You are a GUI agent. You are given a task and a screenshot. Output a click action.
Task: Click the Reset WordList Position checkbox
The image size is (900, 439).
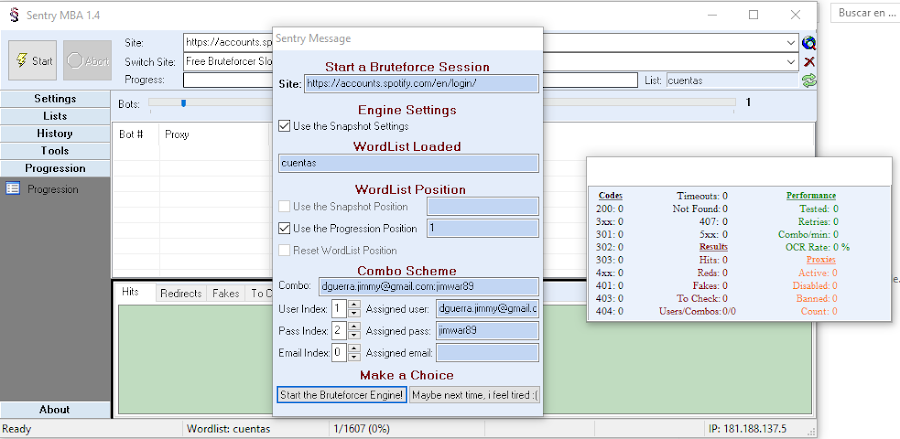pyautogui.click(x=284, y=250)
